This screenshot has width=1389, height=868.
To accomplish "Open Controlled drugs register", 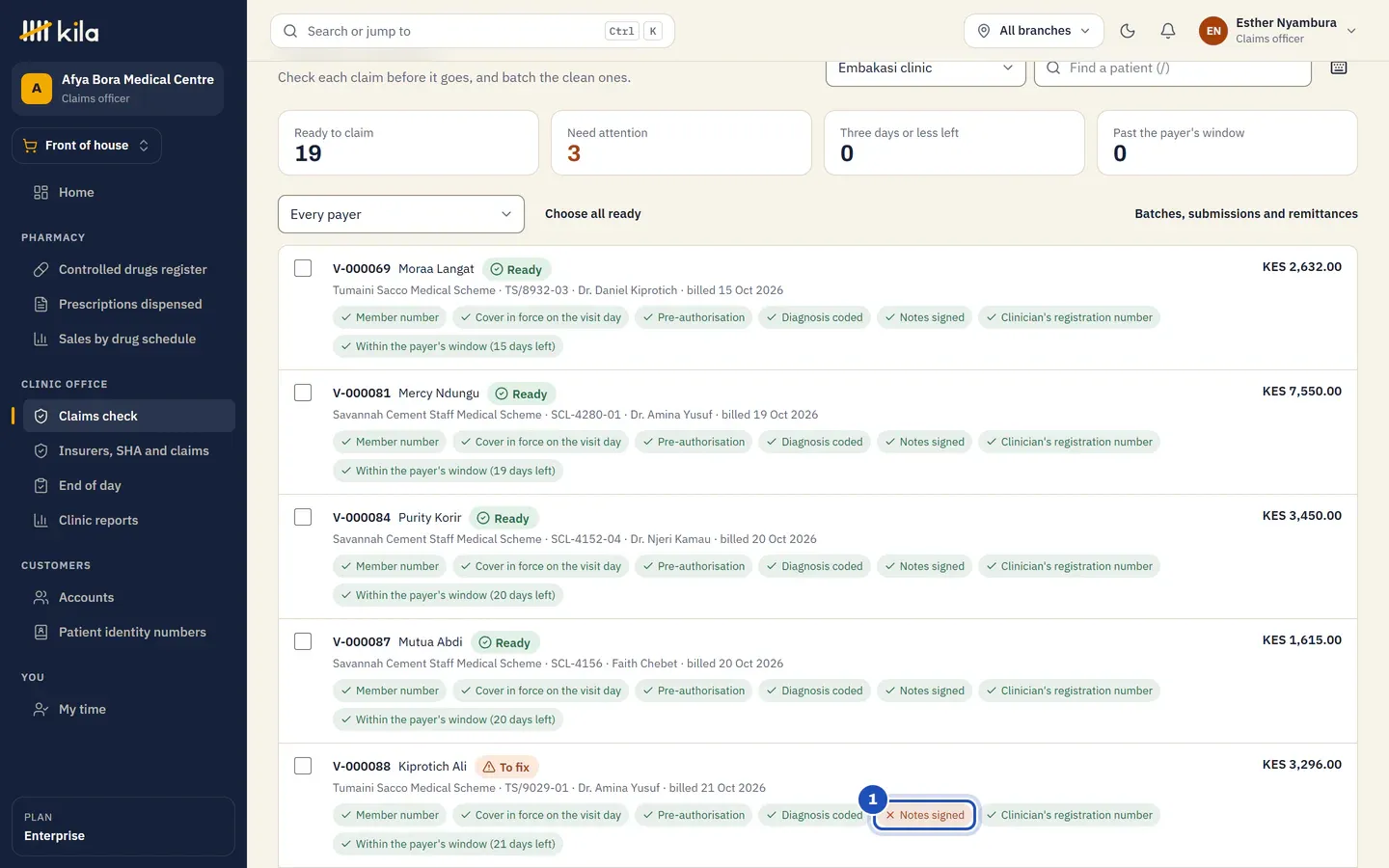I will coord(129,269).
